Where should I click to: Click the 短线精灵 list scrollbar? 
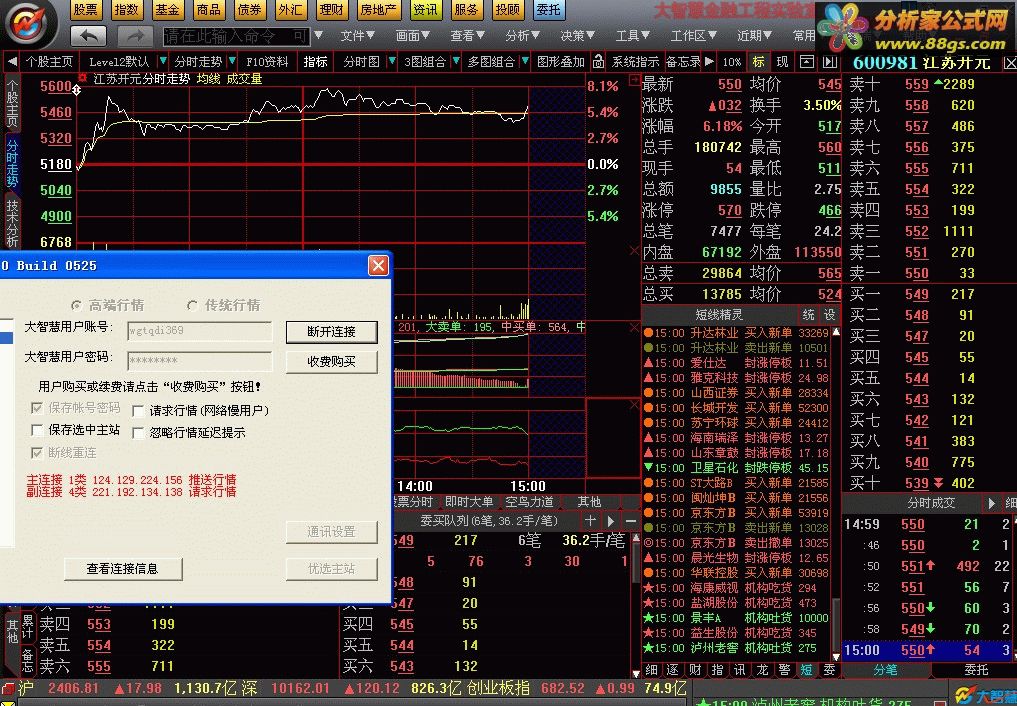tap(836, 495)
